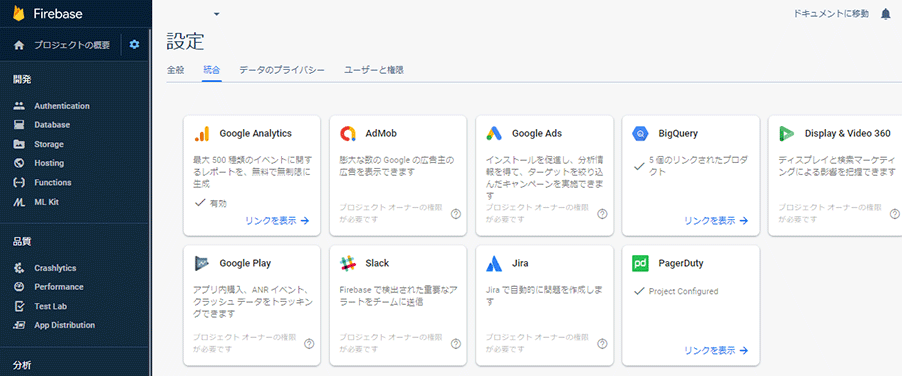Viewport: 902px width, 376px height.
Task: Click the Test Lab checklist icon
Action: point(19,306)
